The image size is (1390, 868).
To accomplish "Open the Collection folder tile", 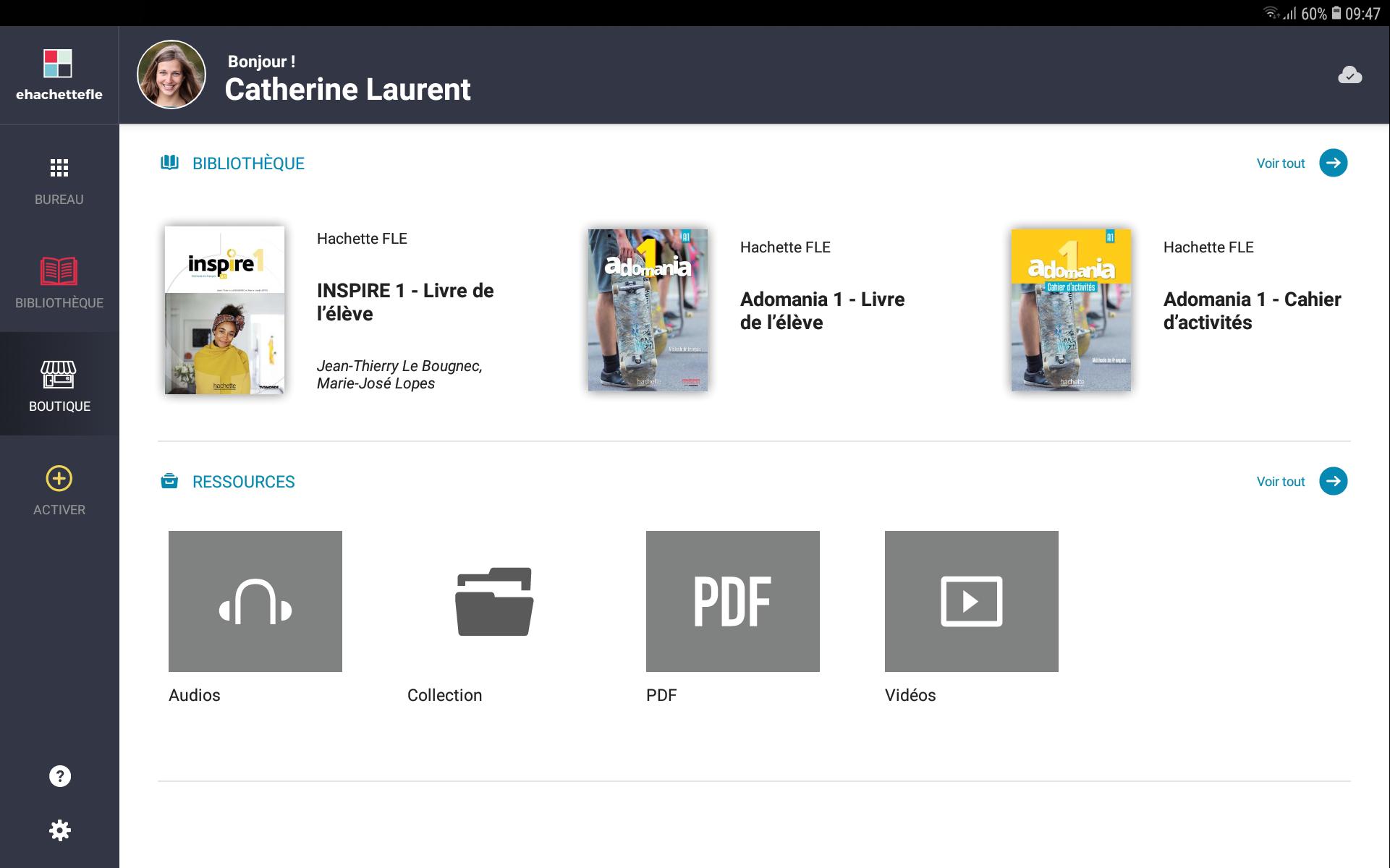I will coord(494,601).
